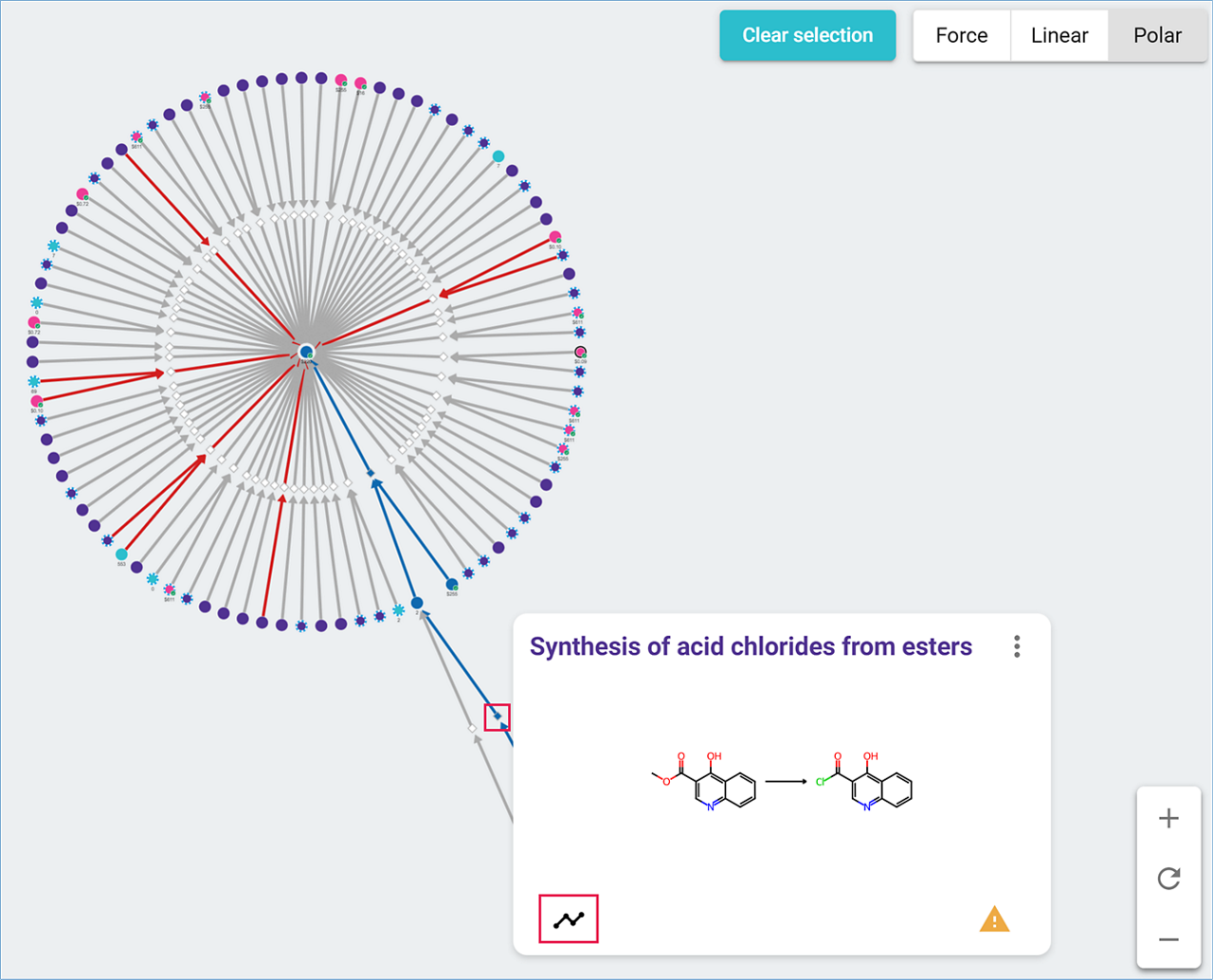Click the methyl ester reactant structure
This screenshot has height=980, width=1213.
click(x=703, y=782)
